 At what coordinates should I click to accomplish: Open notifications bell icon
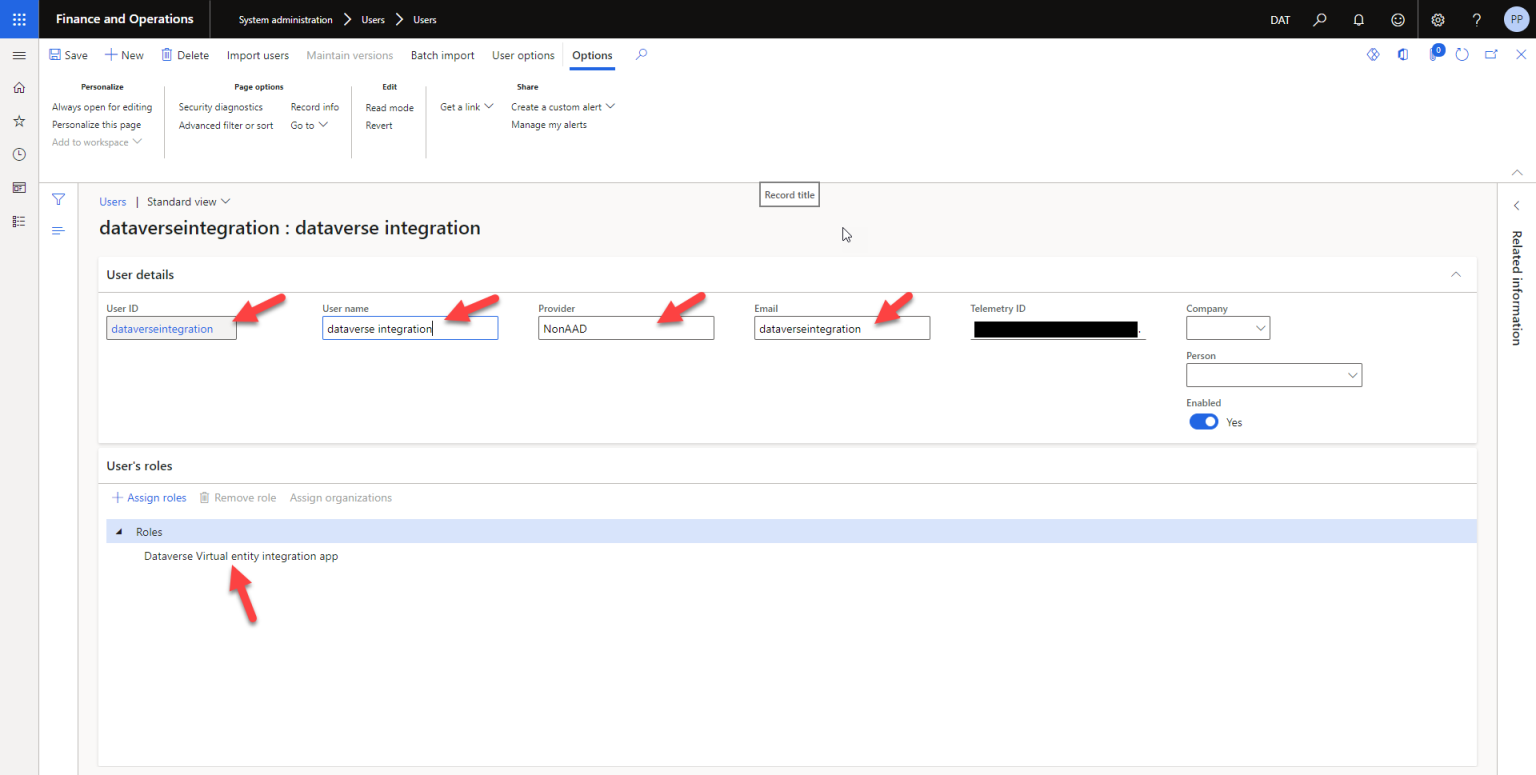coord(1358,19)
